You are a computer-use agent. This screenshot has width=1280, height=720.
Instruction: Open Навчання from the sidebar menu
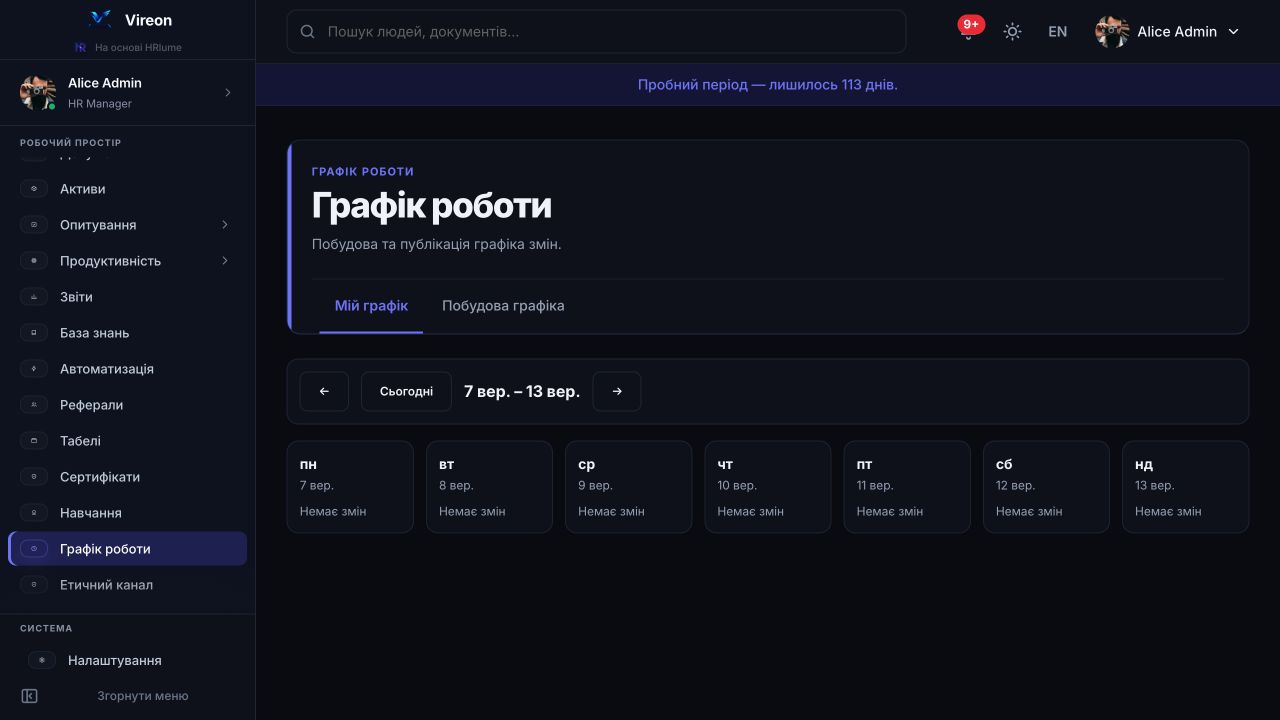pyautogui.click(x=127, y=513)
